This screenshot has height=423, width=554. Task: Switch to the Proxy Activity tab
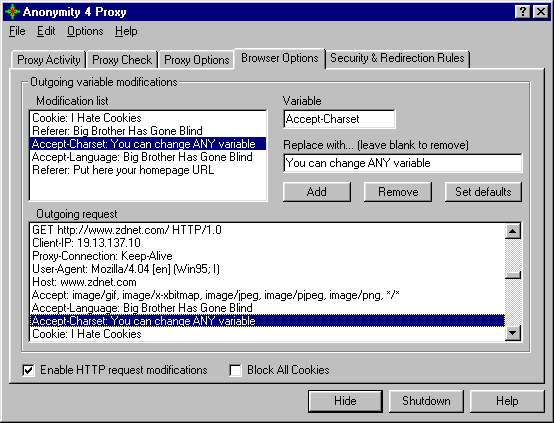pos(49,60)
